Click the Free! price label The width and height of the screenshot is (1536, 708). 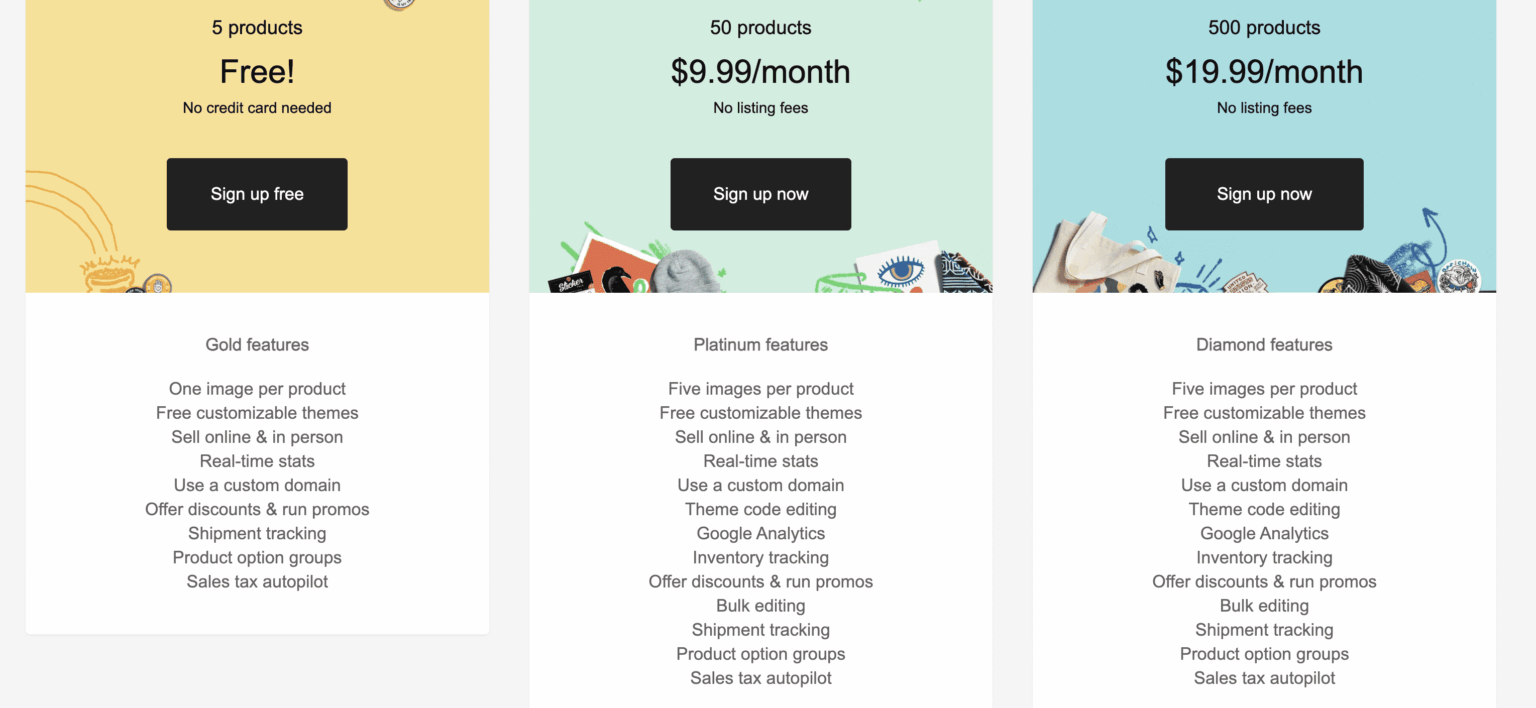point(256,71)
